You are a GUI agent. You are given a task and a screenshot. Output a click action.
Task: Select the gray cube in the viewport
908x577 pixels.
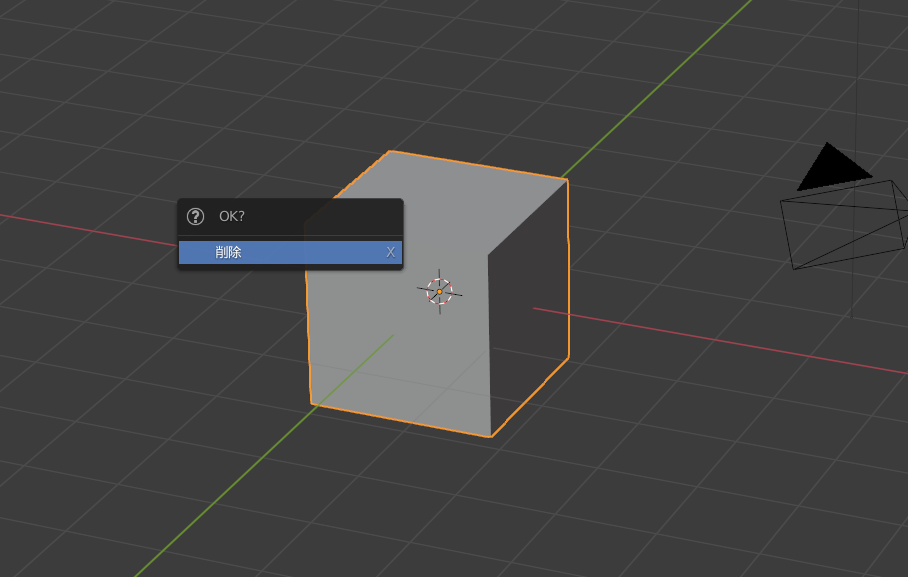pos(437,293)
